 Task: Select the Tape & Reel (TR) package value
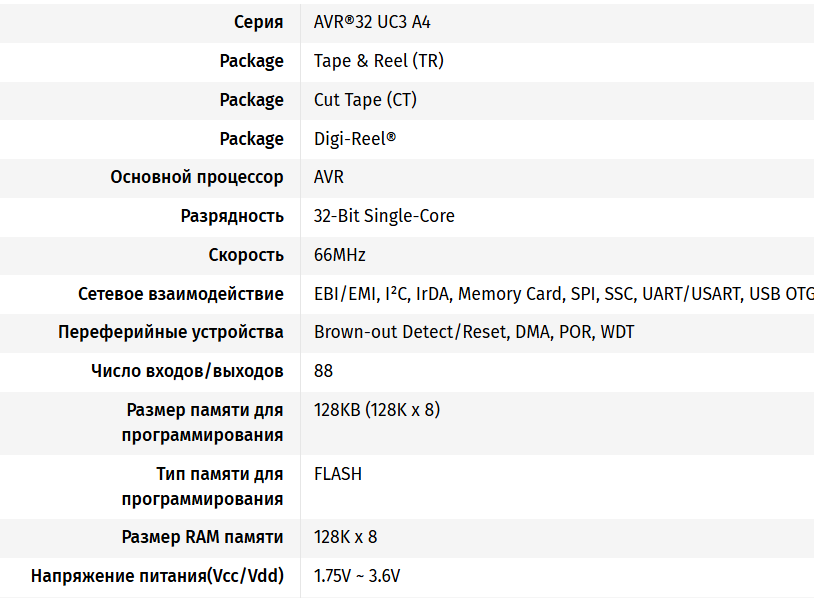pyautogui.click(x=378, y=61)
